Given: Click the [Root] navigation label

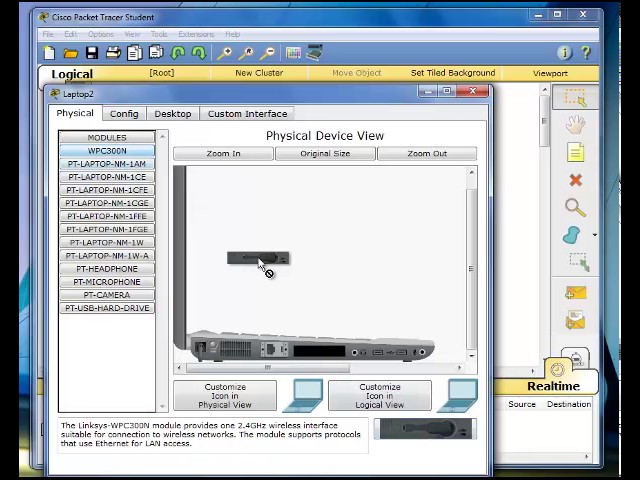Looking at the screenshot, I should [162, 73].
